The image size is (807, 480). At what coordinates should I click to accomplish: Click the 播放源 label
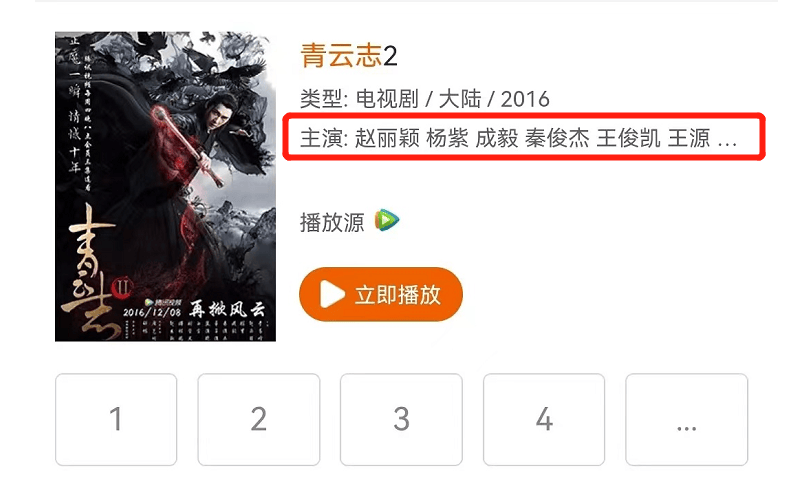tap(332, 222)
